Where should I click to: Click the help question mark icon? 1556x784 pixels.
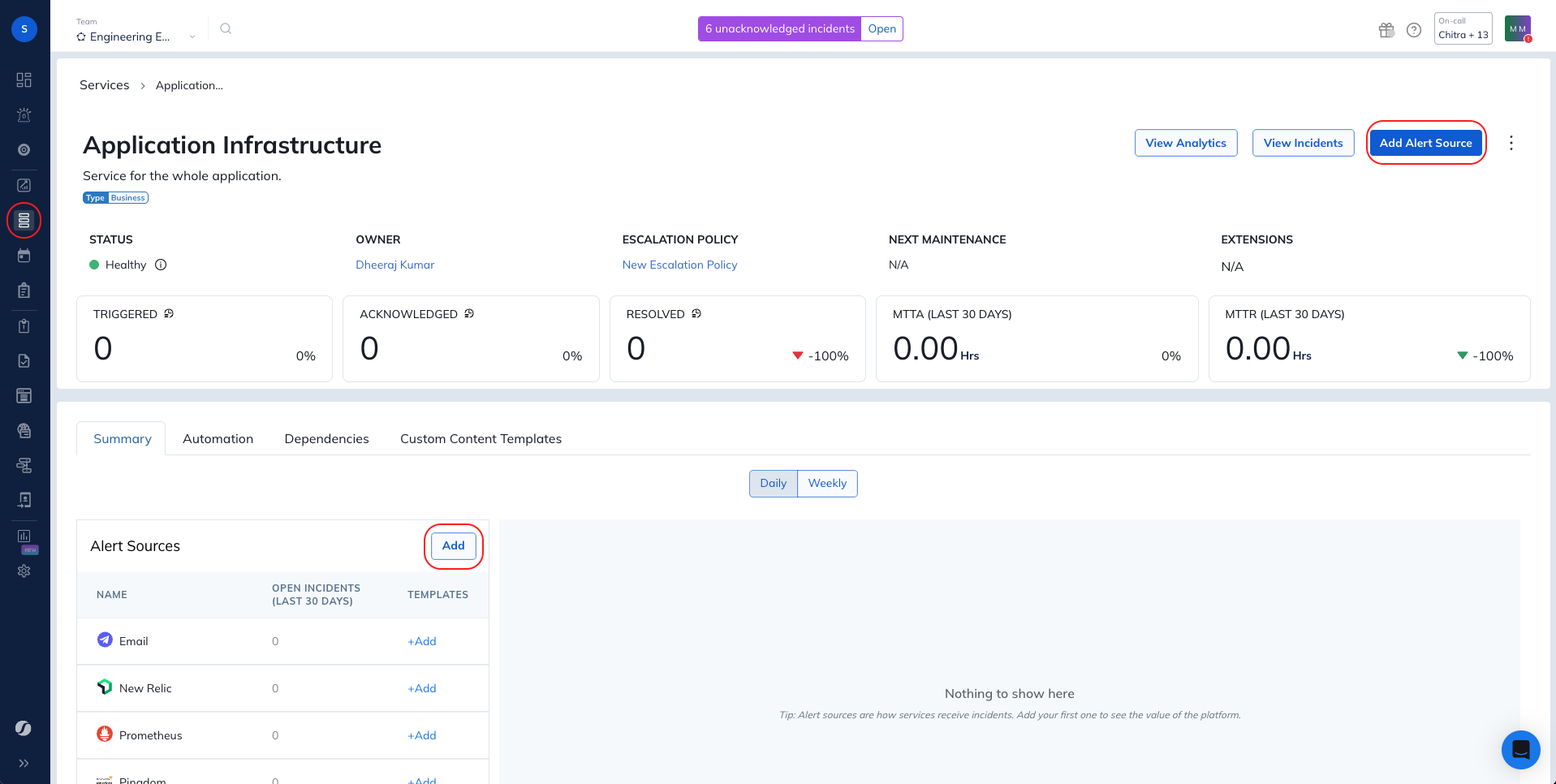click(x=1414, y=30)
